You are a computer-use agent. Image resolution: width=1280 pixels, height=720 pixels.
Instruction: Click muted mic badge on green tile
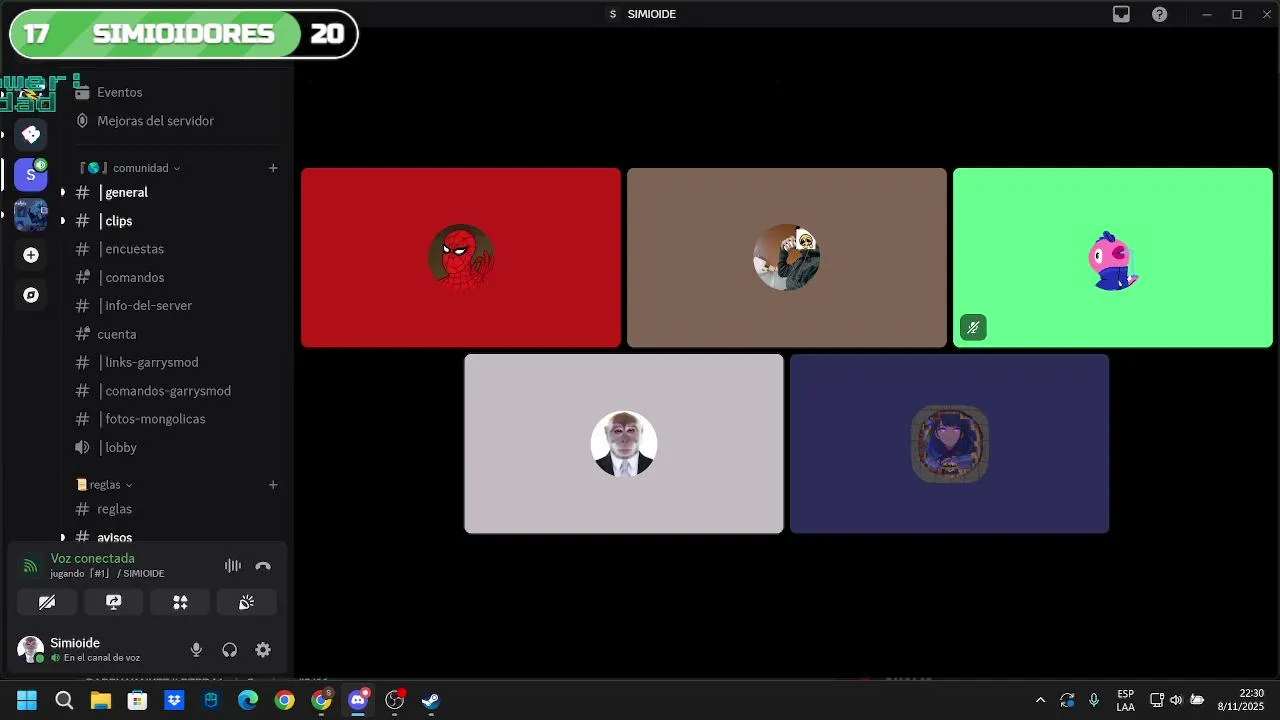point(973,328)
